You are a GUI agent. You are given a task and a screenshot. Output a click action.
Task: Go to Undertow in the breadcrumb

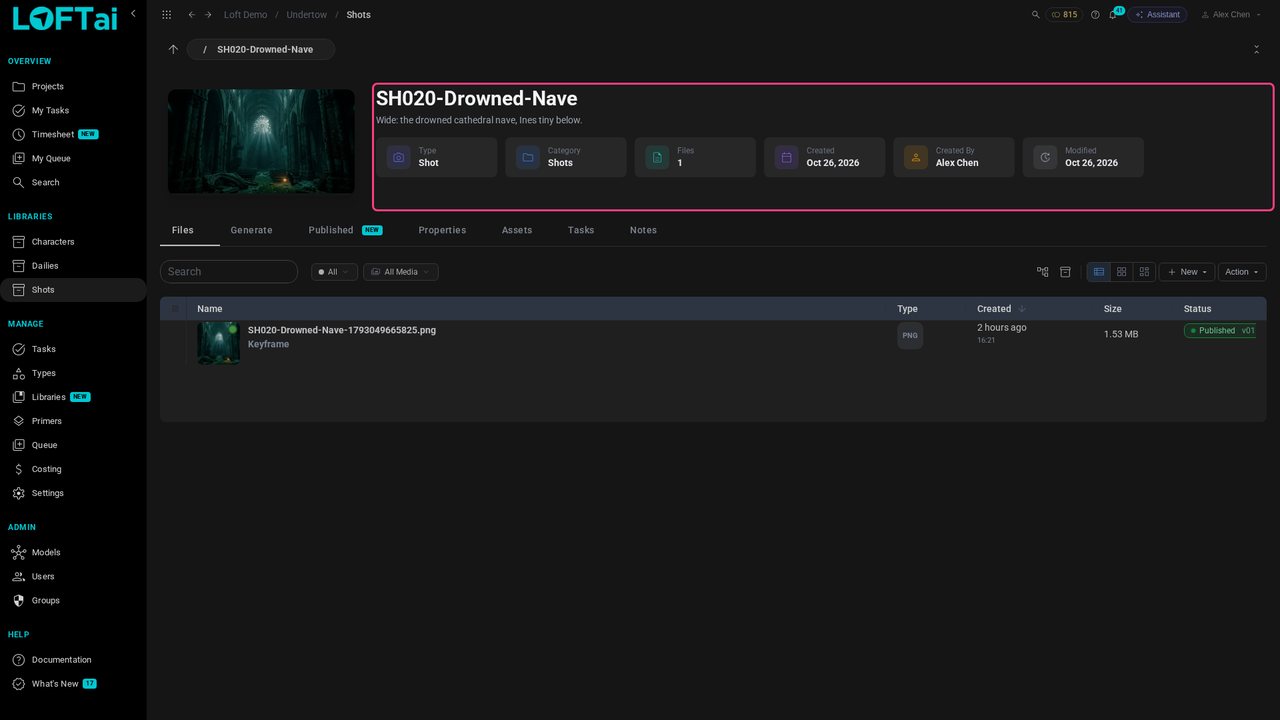coord(307,15)
